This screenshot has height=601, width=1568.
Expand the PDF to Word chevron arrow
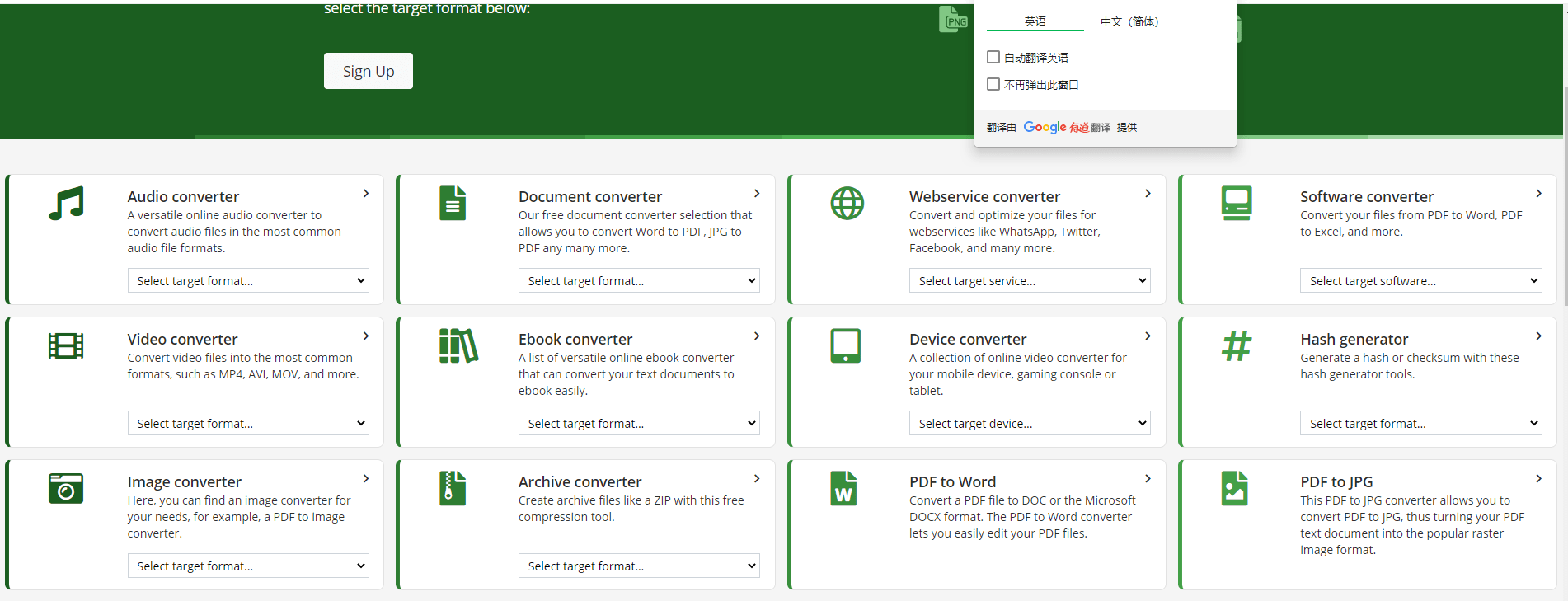click(x=1148, y=478)
